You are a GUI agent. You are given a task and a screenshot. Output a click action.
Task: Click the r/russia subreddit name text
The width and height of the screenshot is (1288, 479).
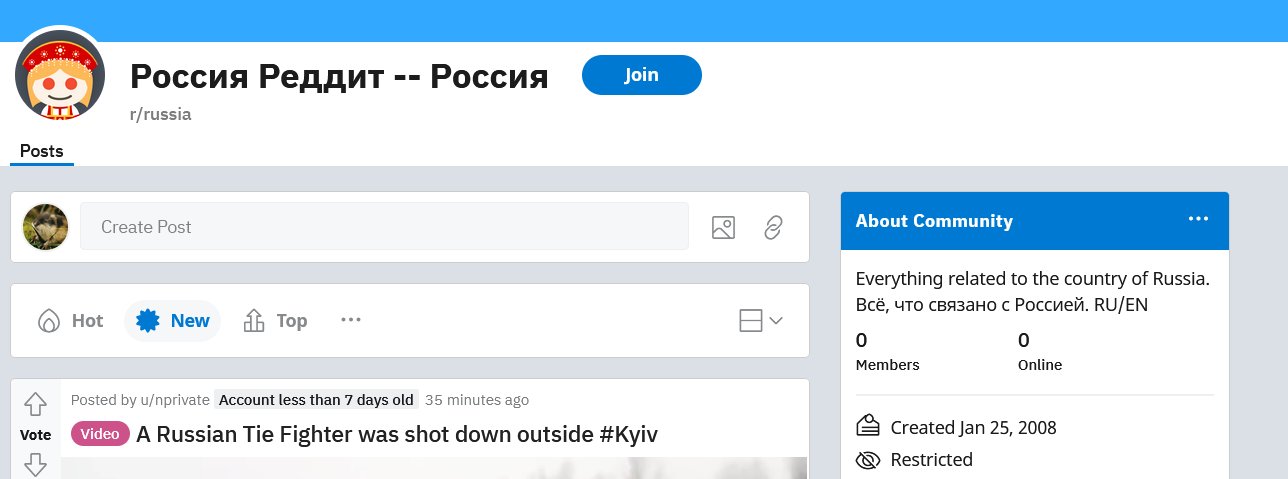(160, 114)
